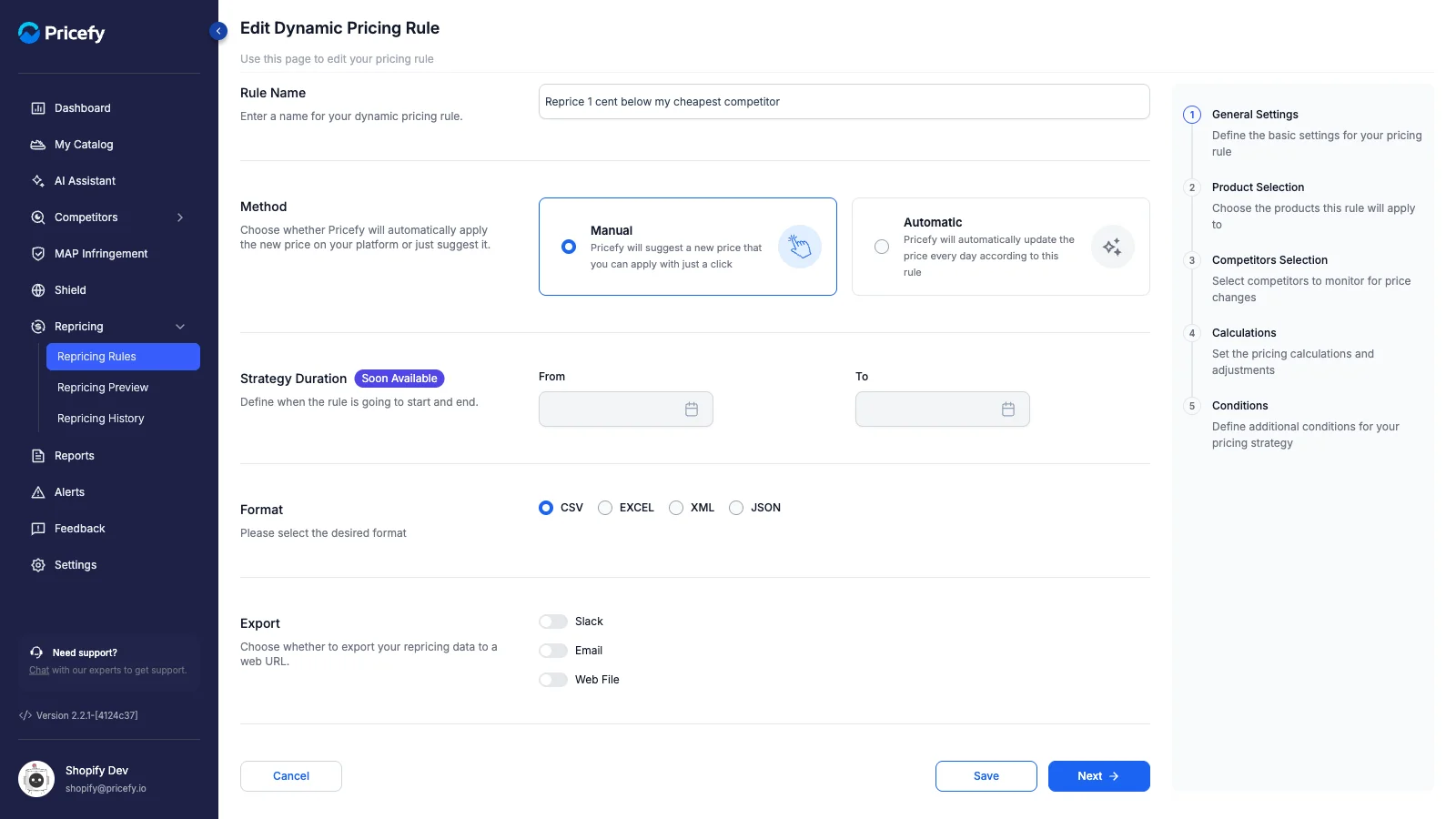The height and width of the screenshot is (819, 1456).
Task: Click the Rule Name input field
Action: tap(844, 102)
